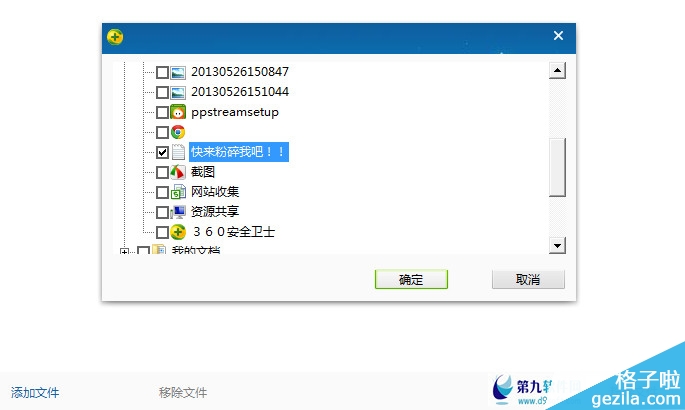This screenshot has width=685, height=410.
Task: Click image icon of 20130526150847
Action: tap(178, 72)
